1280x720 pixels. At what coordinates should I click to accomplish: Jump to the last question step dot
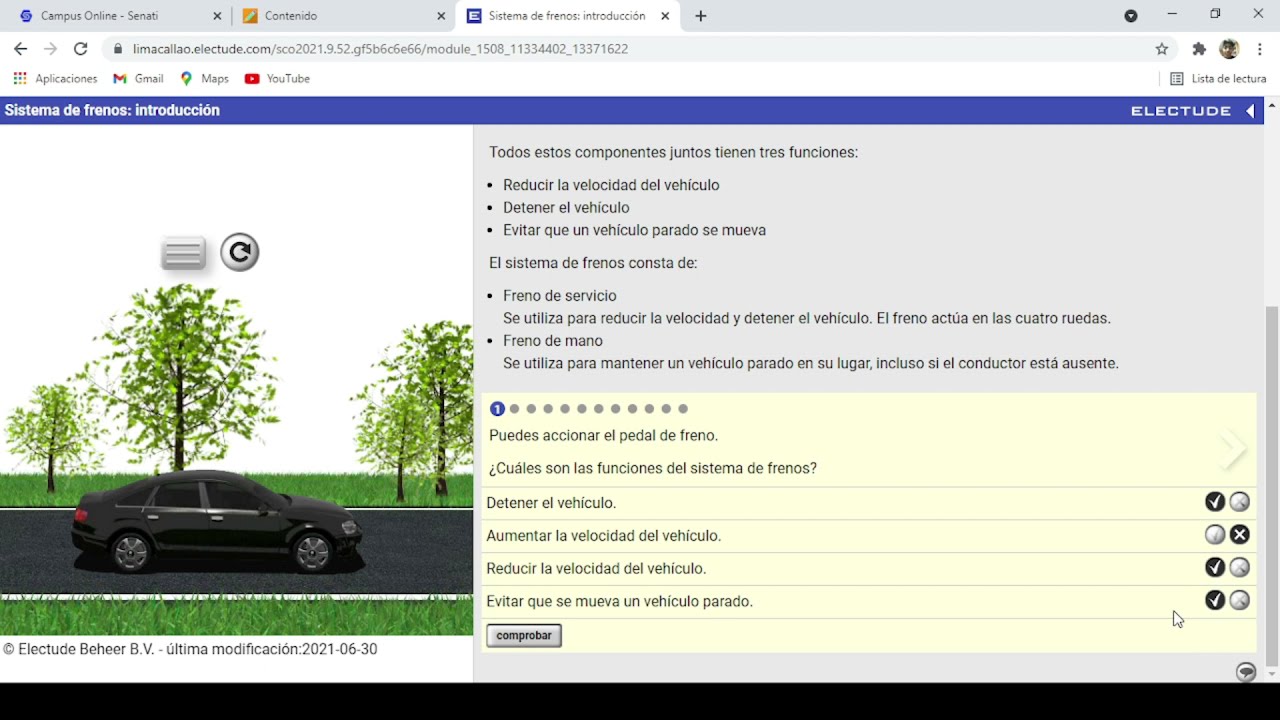683,408
